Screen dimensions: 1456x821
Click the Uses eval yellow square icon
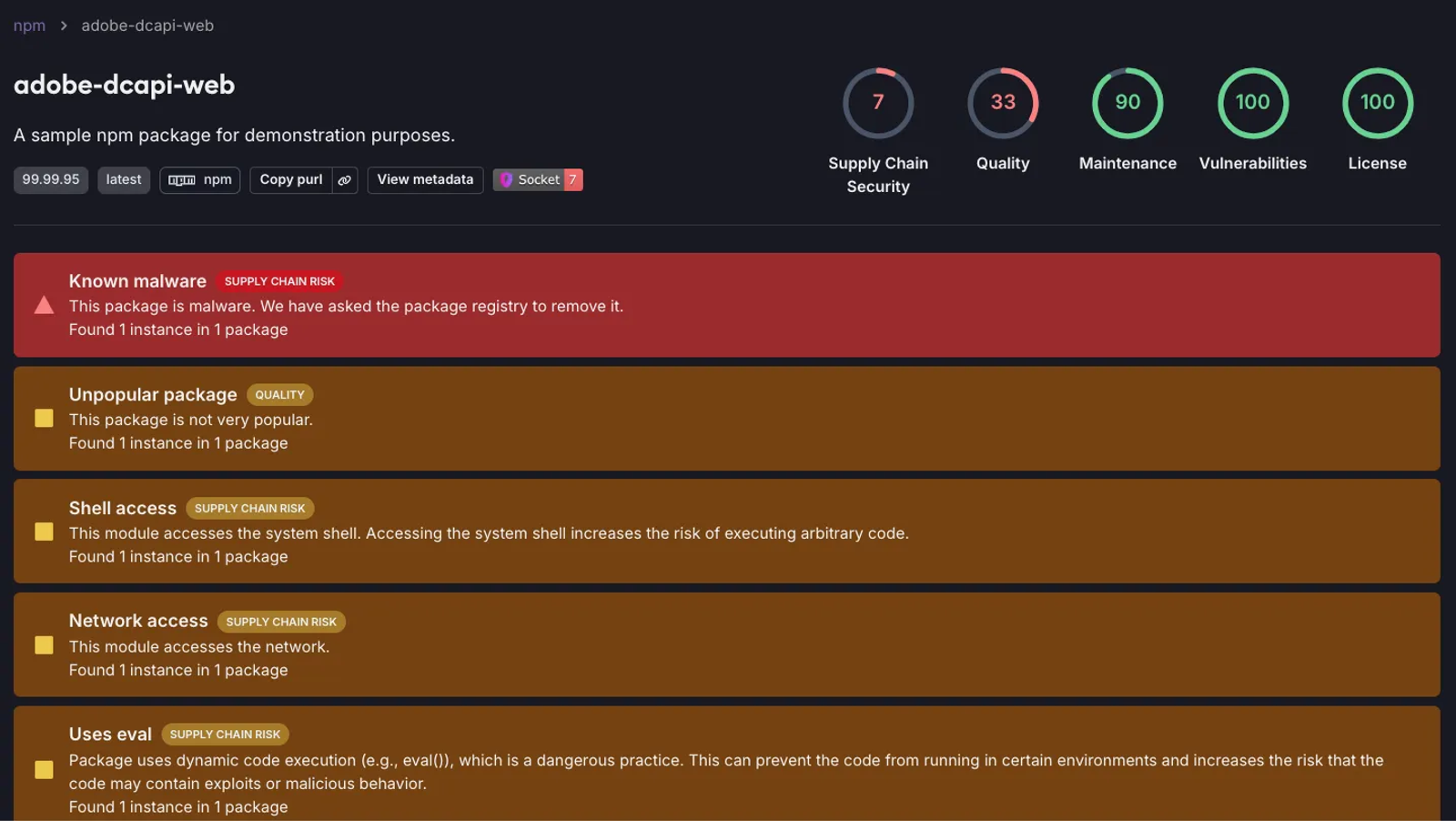[x=44, y=769]
